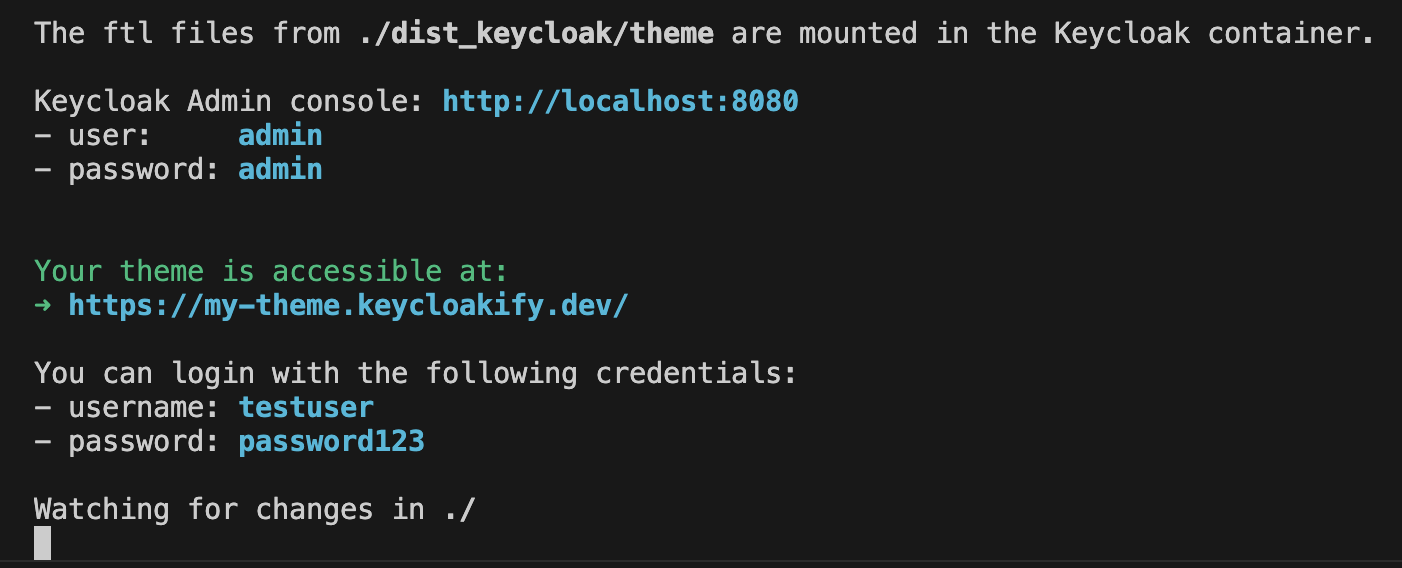The width and height of the screenshot is (1402, 568).
Task: Click the testuser username value
Action: pos(306,407)
